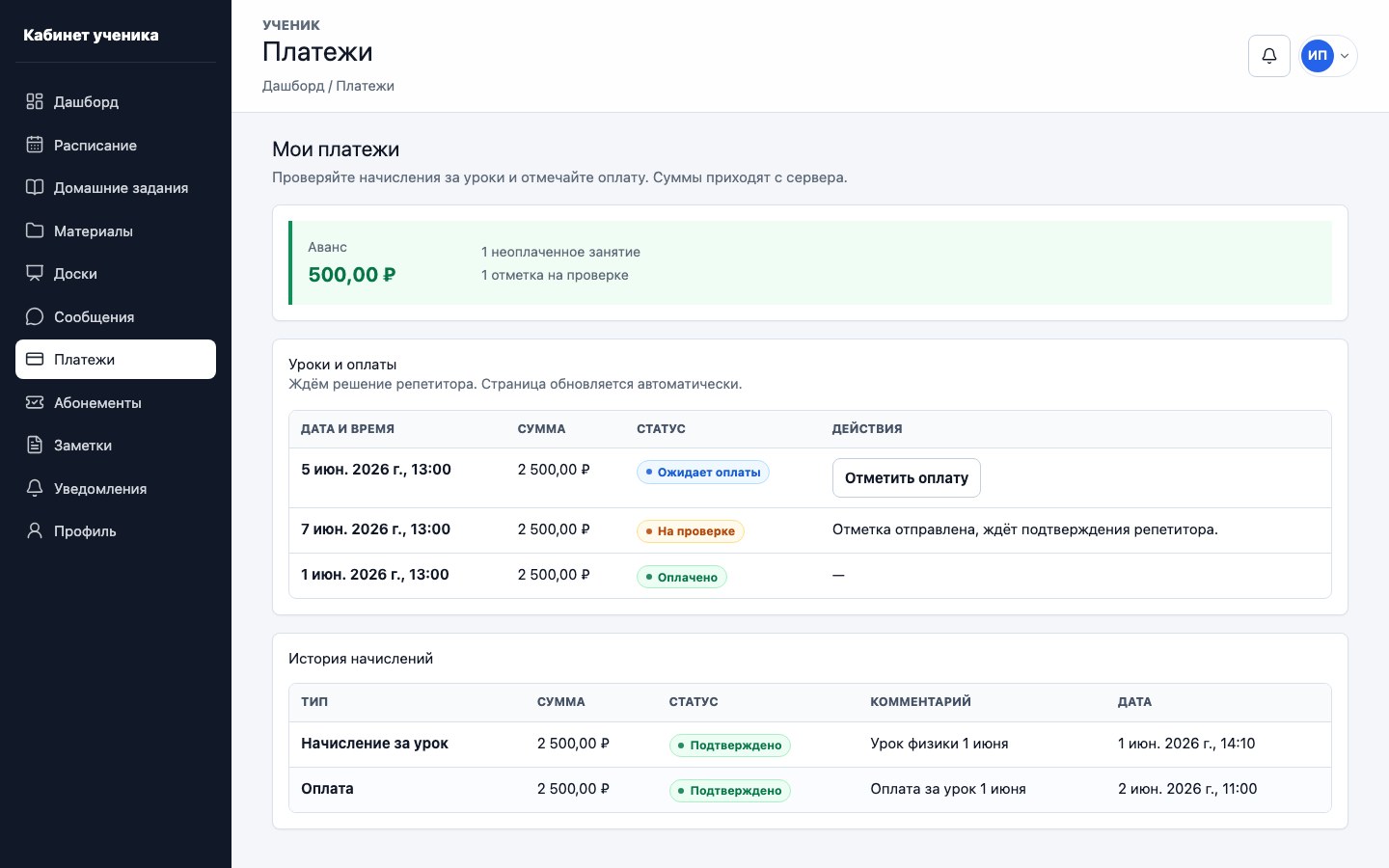
Task: Click the Дашборд breadcrumb link
Action: coord(293,86)
